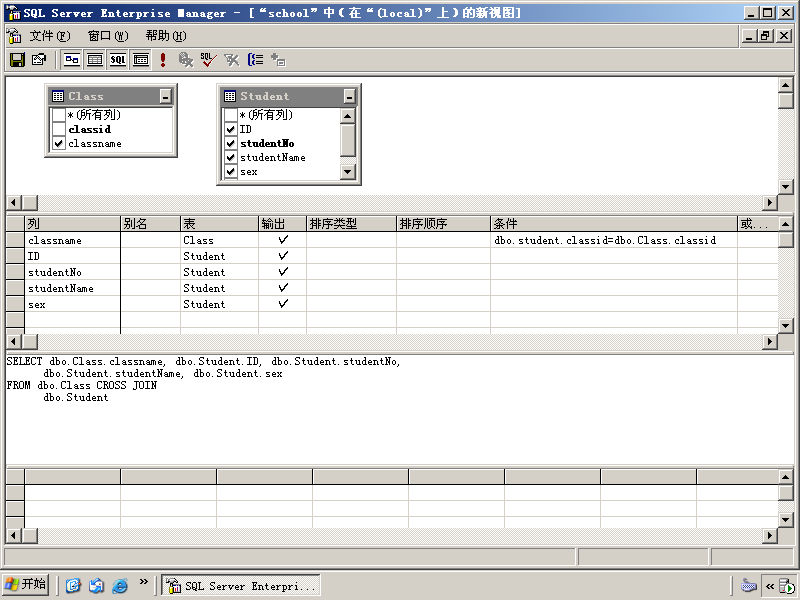Uncheck the studentName column in the Student table
Viewport: 800px width, 600px height.
231,158
